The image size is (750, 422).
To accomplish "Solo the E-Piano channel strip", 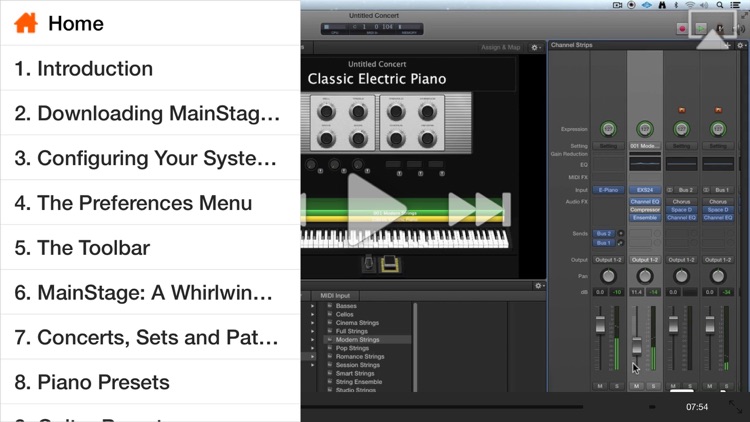I will 617,386.
